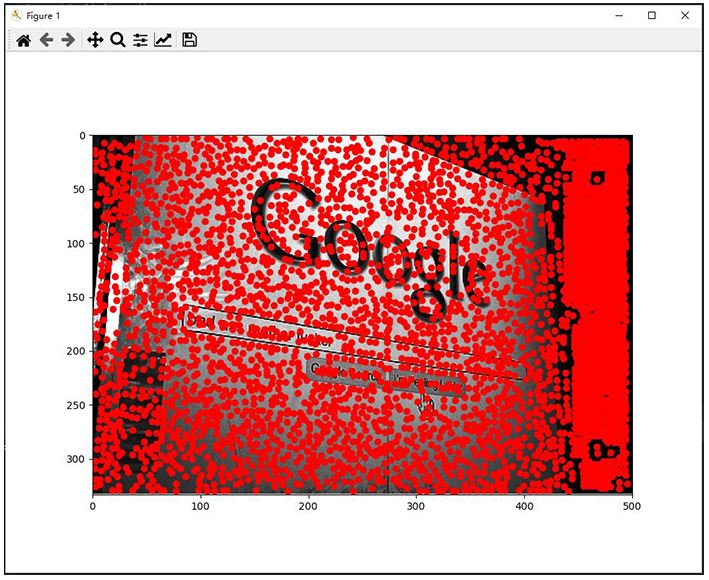Screen dimensions: 709x580
Task: Save the figure with the floppy disk icon
Action: pyautogui.click(x=189, y=40)
